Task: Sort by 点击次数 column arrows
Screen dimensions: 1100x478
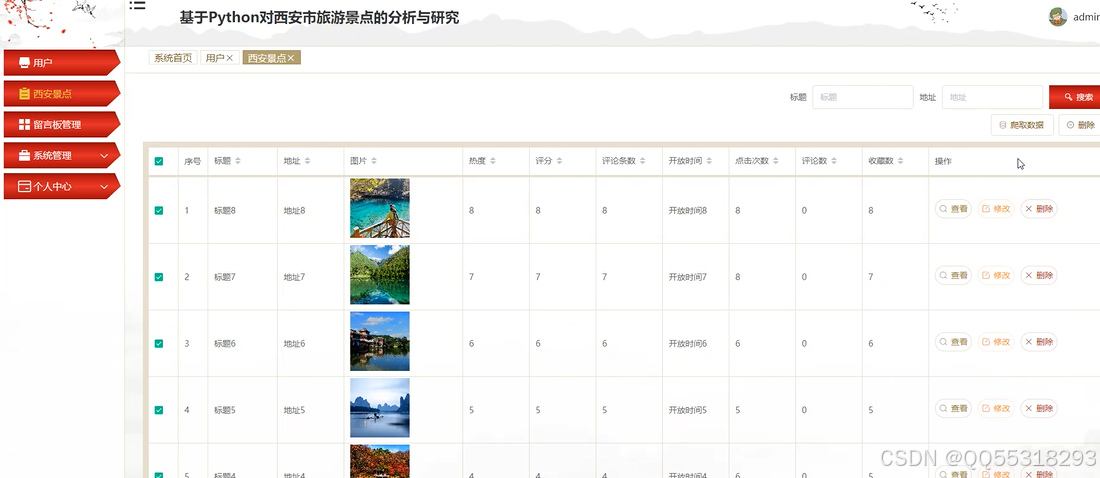Action: coord(776,161)
